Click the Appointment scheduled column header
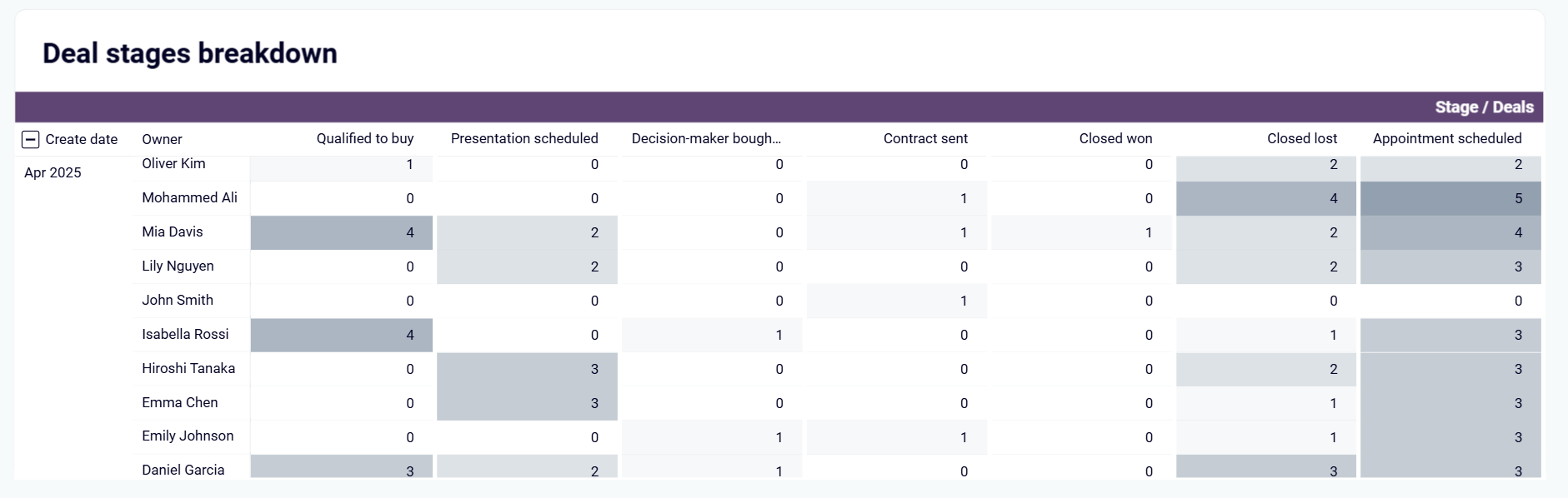This screenshot has height=498, width=1568. (x=1447, y=138)
